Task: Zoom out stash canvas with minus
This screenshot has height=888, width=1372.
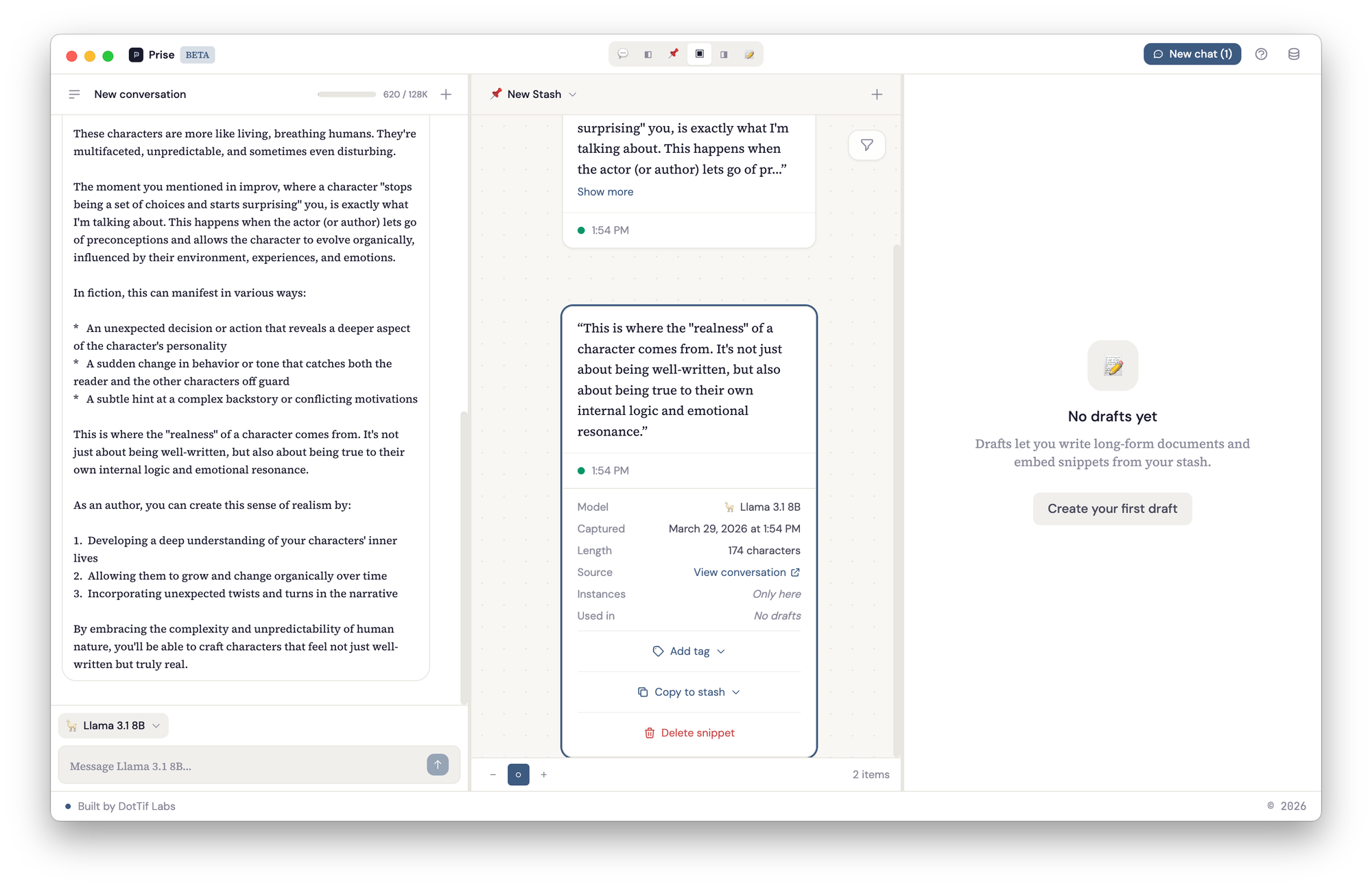Action: point(493,775)
